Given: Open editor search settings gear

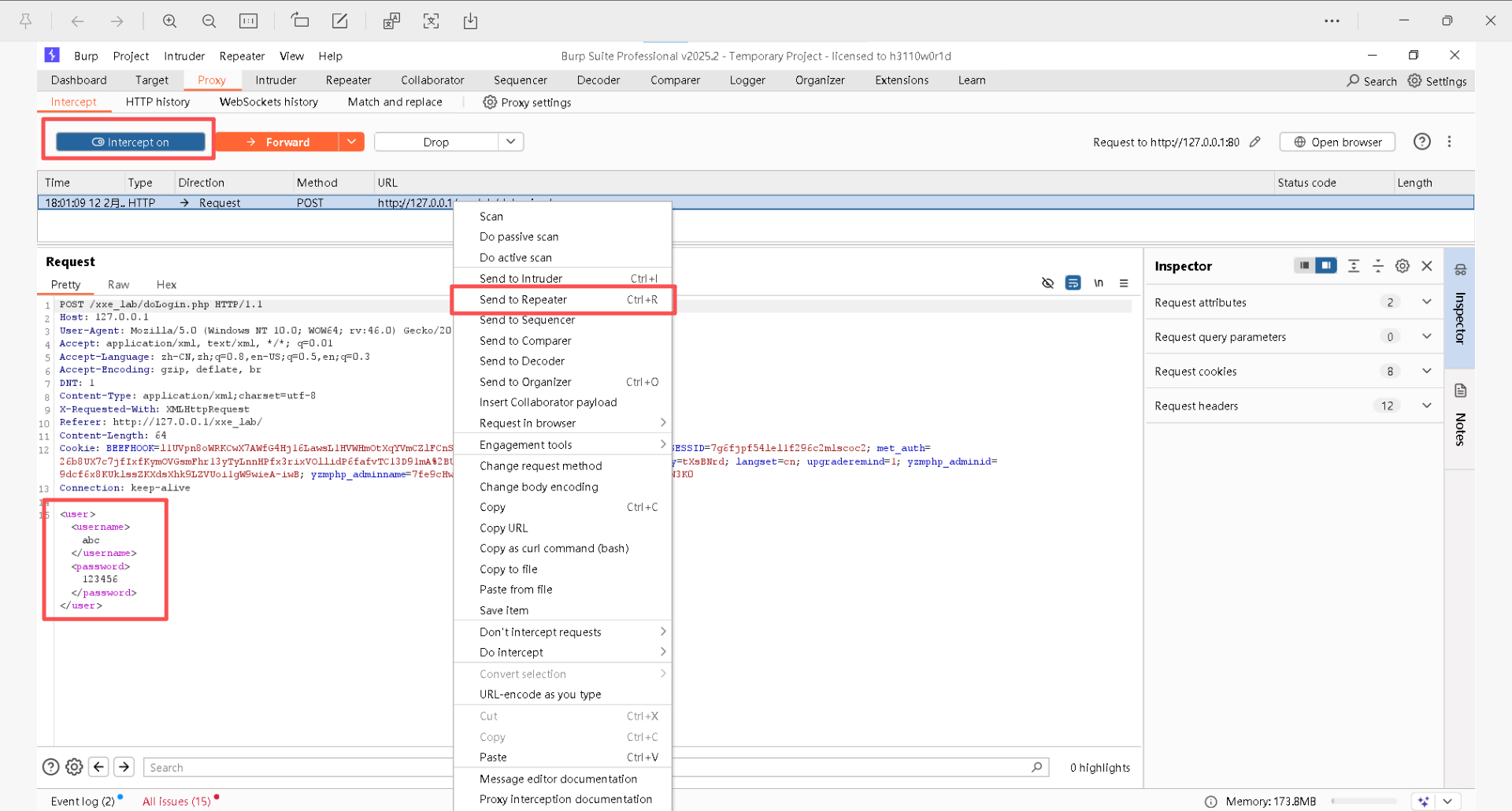Looking at the screenshot, I should [x=74, y=767].
